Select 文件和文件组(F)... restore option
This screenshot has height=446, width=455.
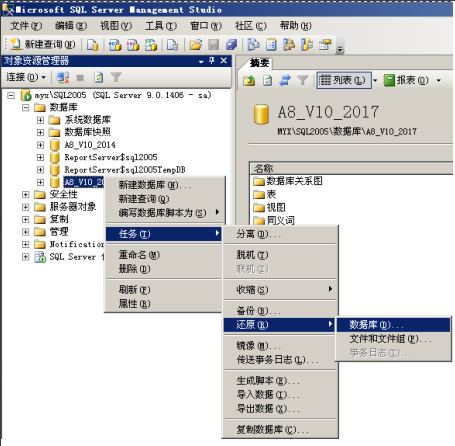click(393, 339)
